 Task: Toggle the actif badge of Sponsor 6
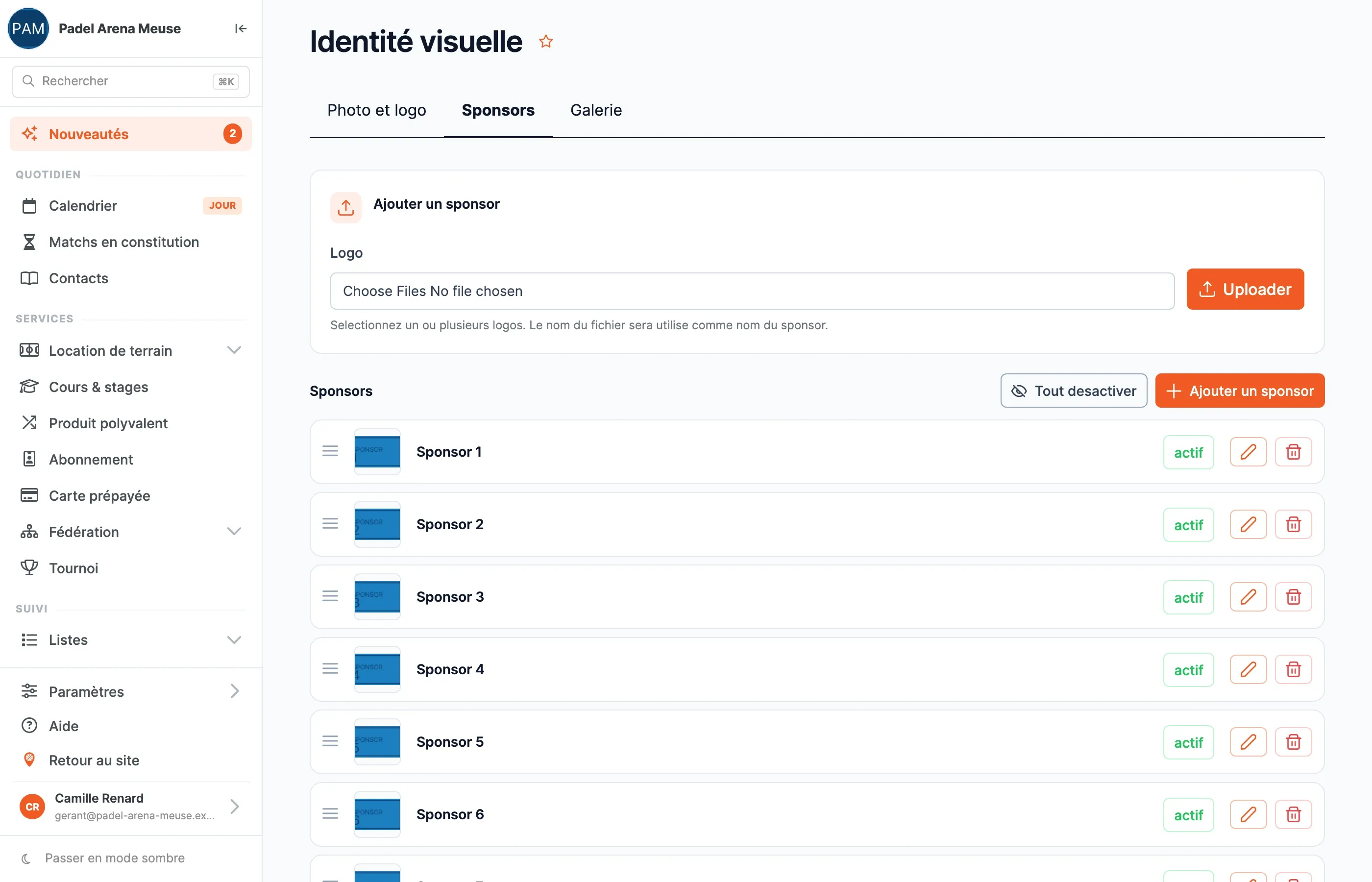click(1188, 814)
